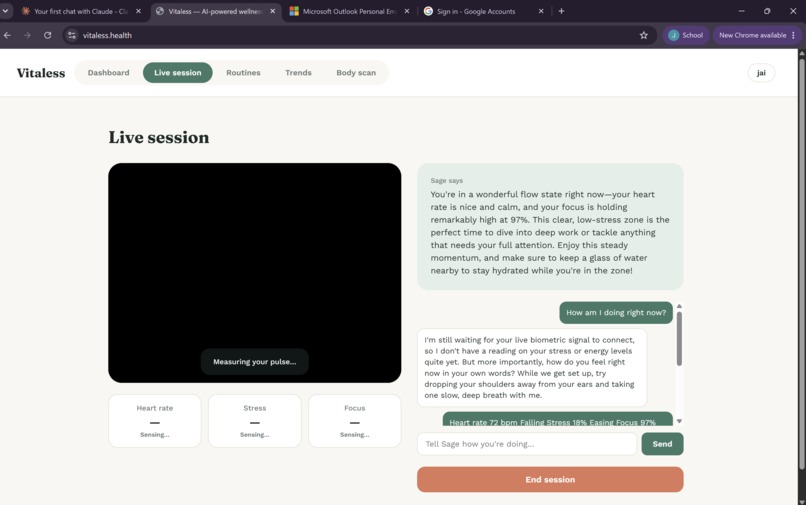806x505 pixels.
Task: Go back using the browser back arrow
Action: 7,35
